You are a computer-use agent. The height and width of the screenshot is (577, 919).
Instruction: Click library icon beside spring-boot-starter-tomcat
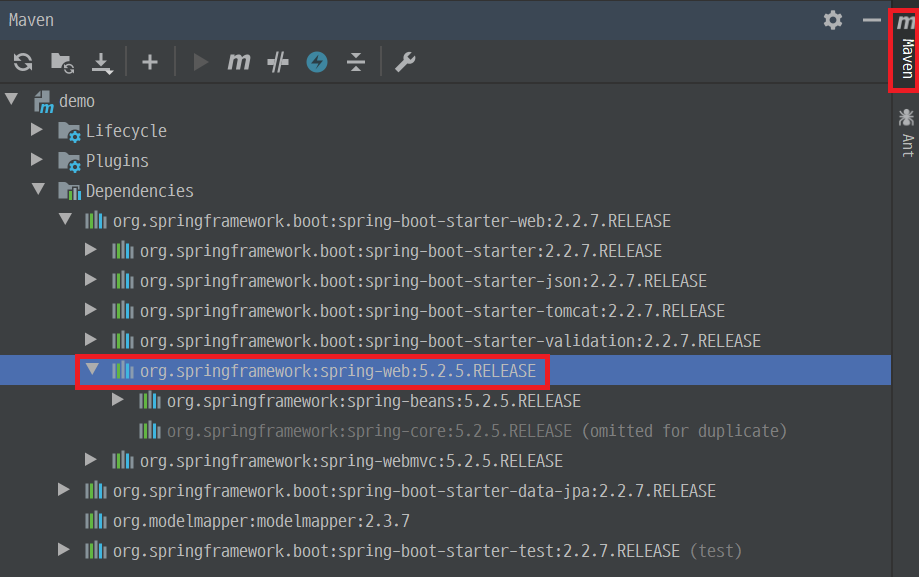122,310
